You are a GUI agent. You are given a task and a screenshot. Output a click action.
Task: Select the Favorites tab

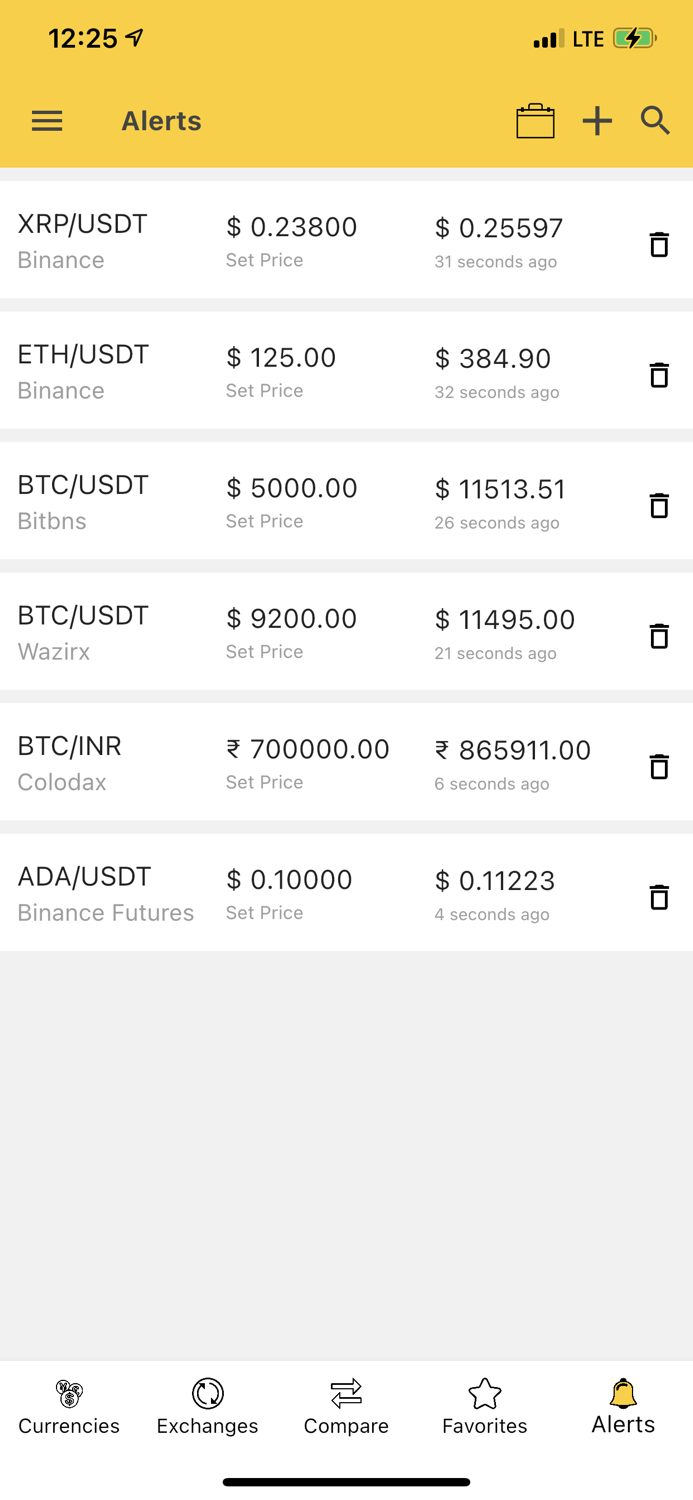point(484,1405)
